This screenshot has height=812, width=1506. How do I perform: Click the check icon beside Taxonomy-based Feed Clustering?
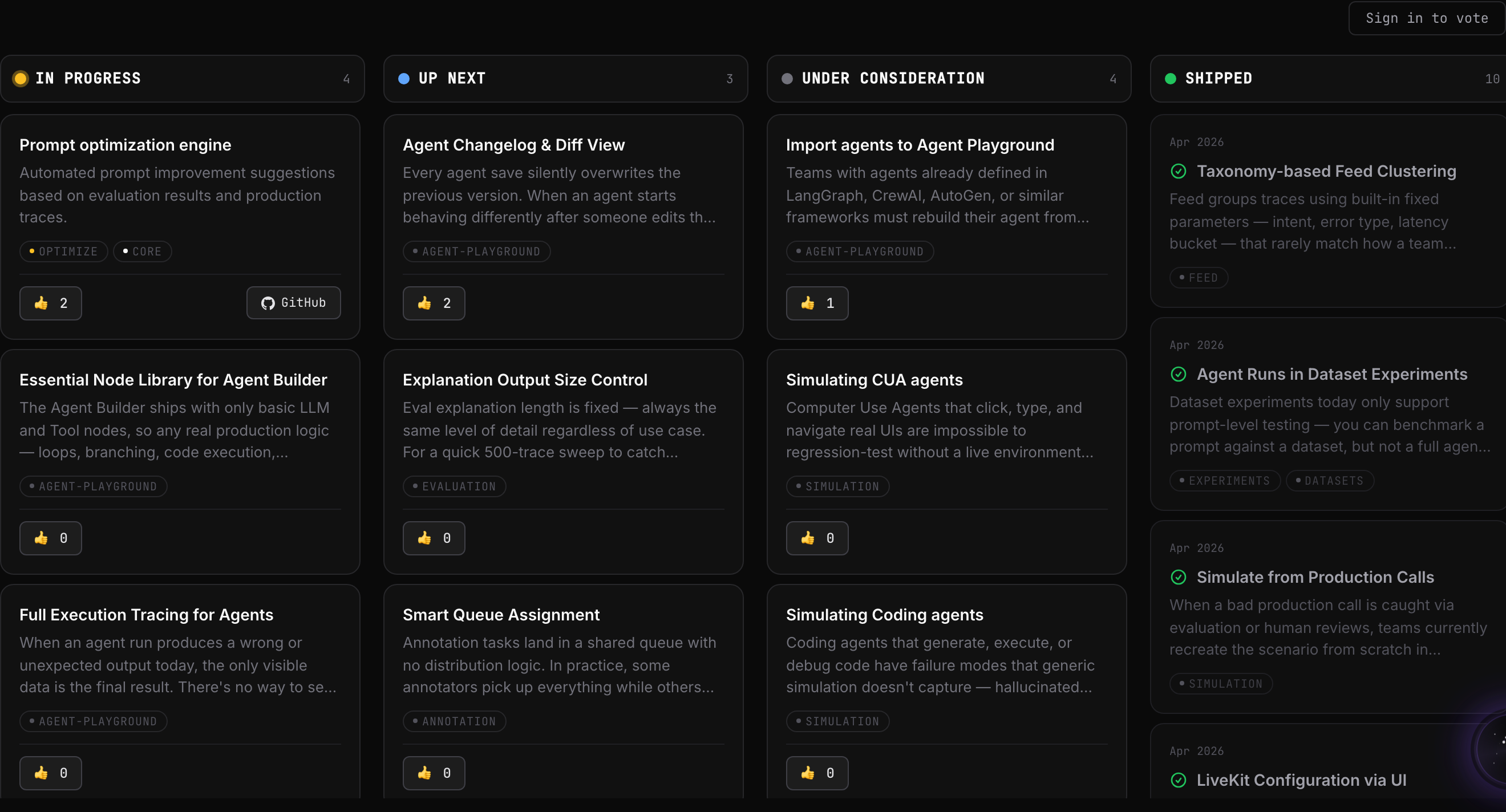pos(1179,171)
